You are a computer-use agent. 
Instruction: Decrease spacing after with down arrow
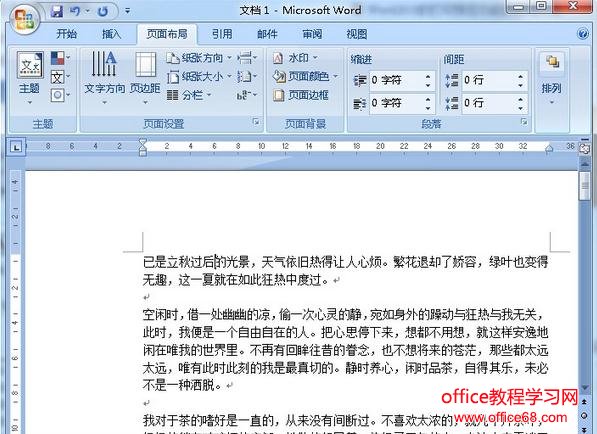tap(520, 108)
